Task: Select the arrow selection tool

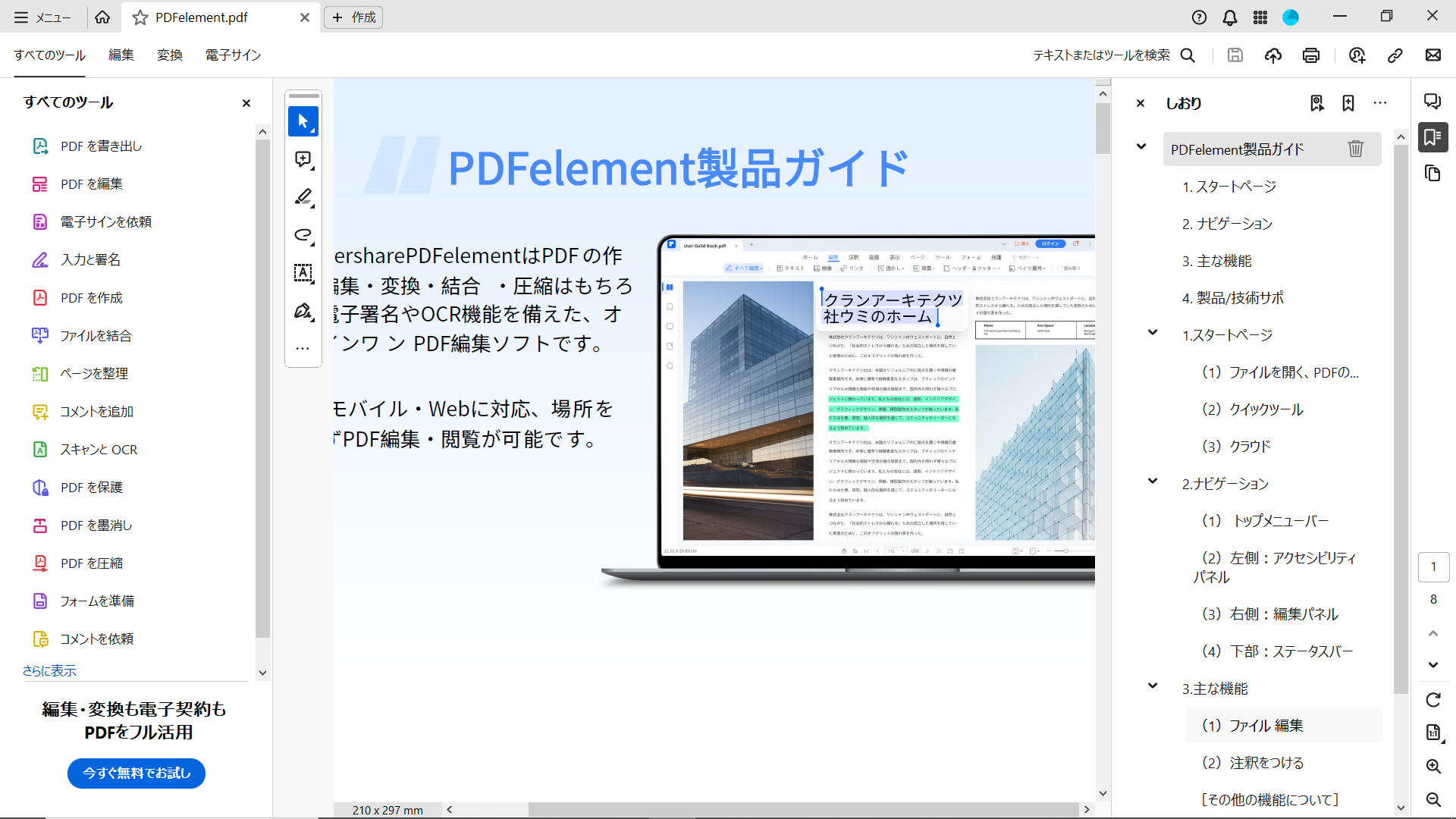Action: pyautogui.click(x=303, y=121)
